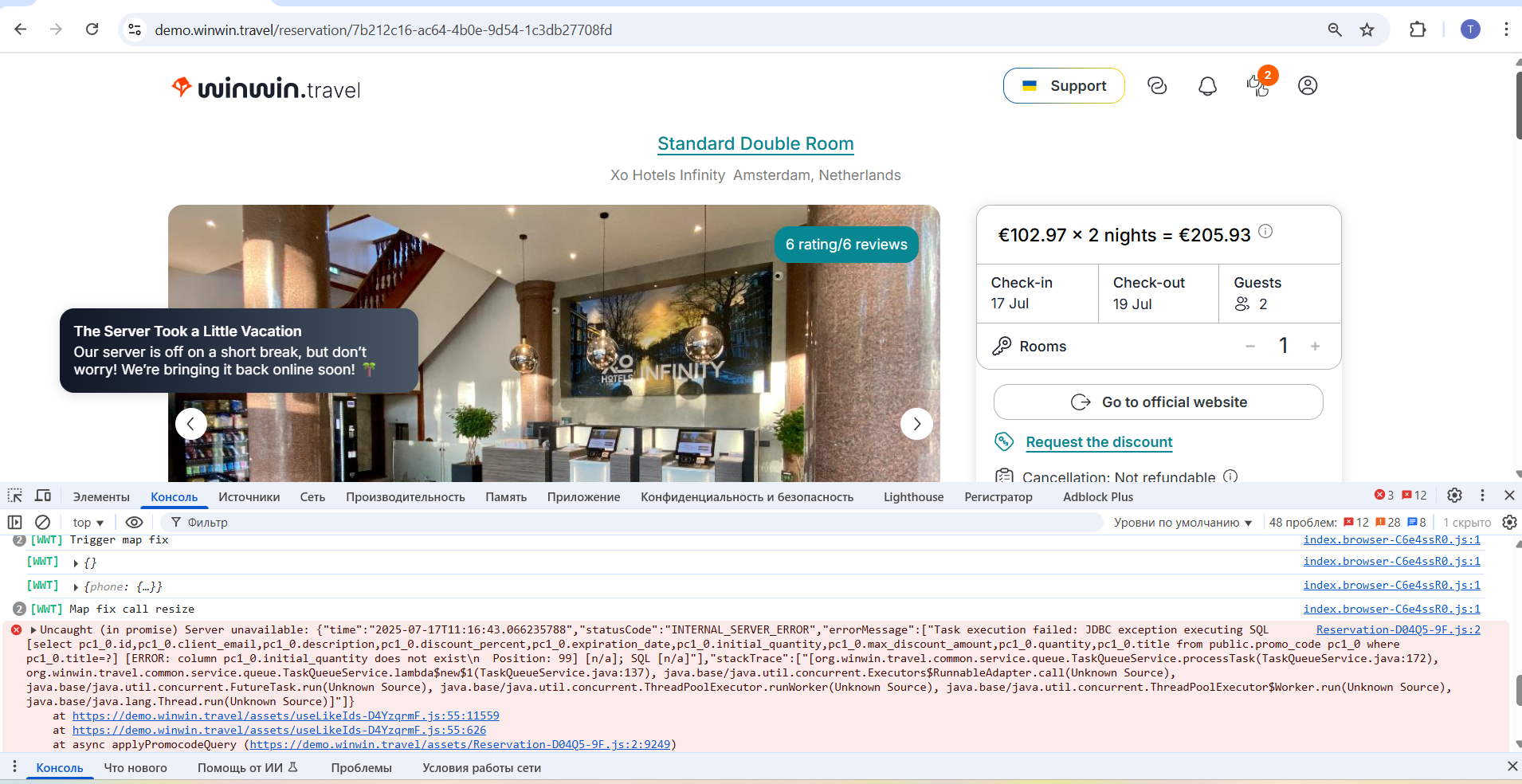
Task: Close the DevTools panel
Action: [x=1509, y=496]
